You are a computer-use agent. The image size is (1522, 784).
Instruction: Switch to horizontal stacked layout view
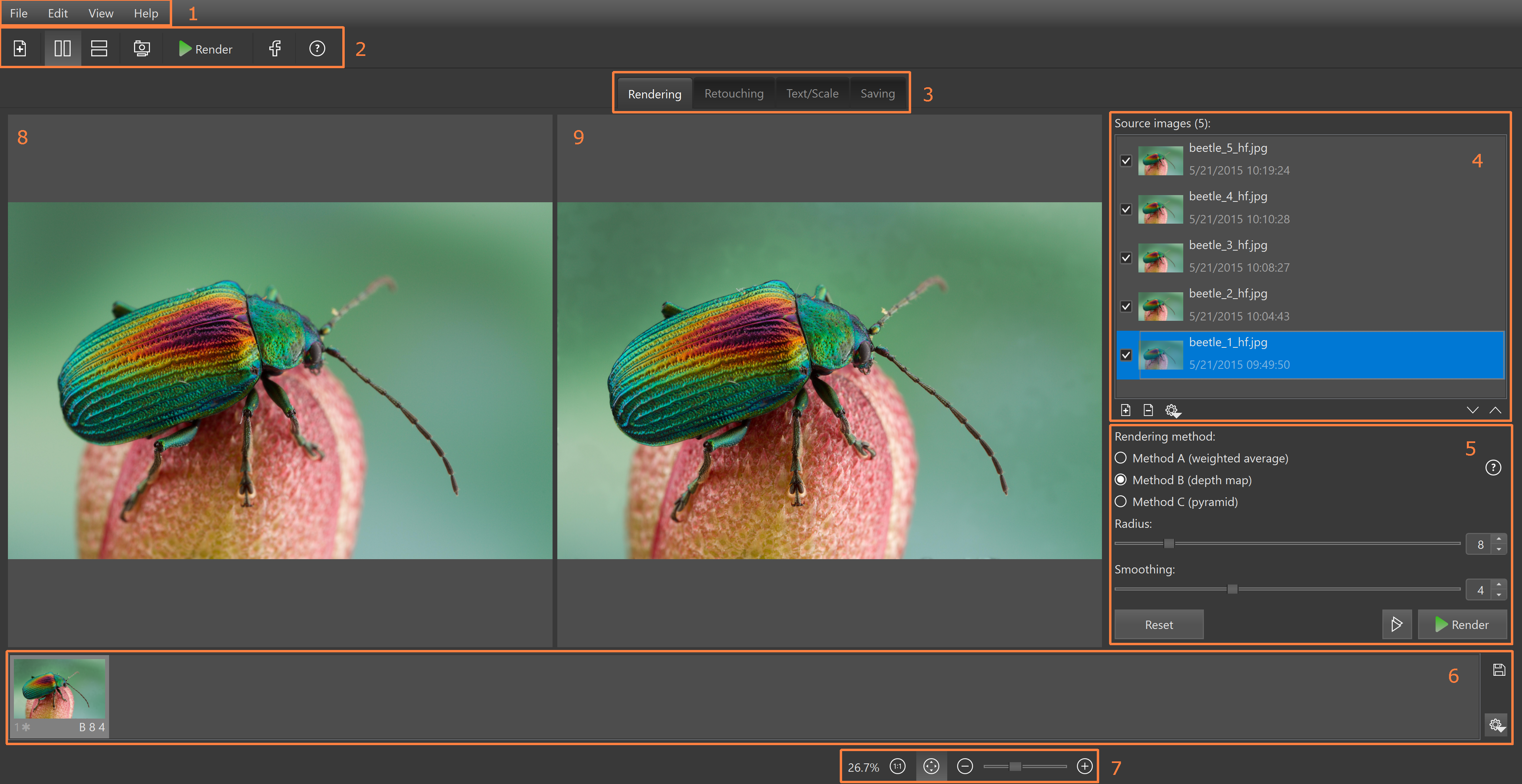click(99, 48)
